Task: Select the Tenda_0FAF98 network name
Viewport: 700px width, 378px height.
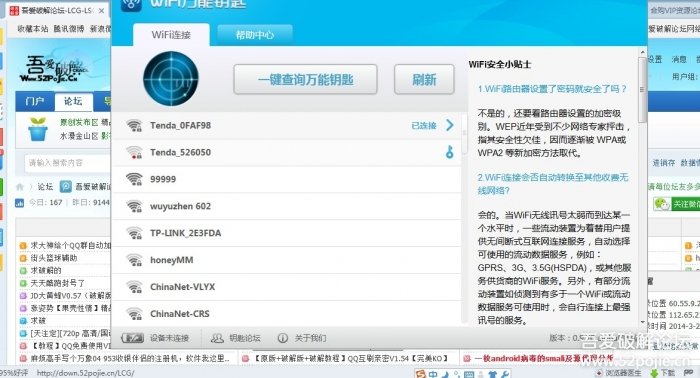Action: pos(180,126)
